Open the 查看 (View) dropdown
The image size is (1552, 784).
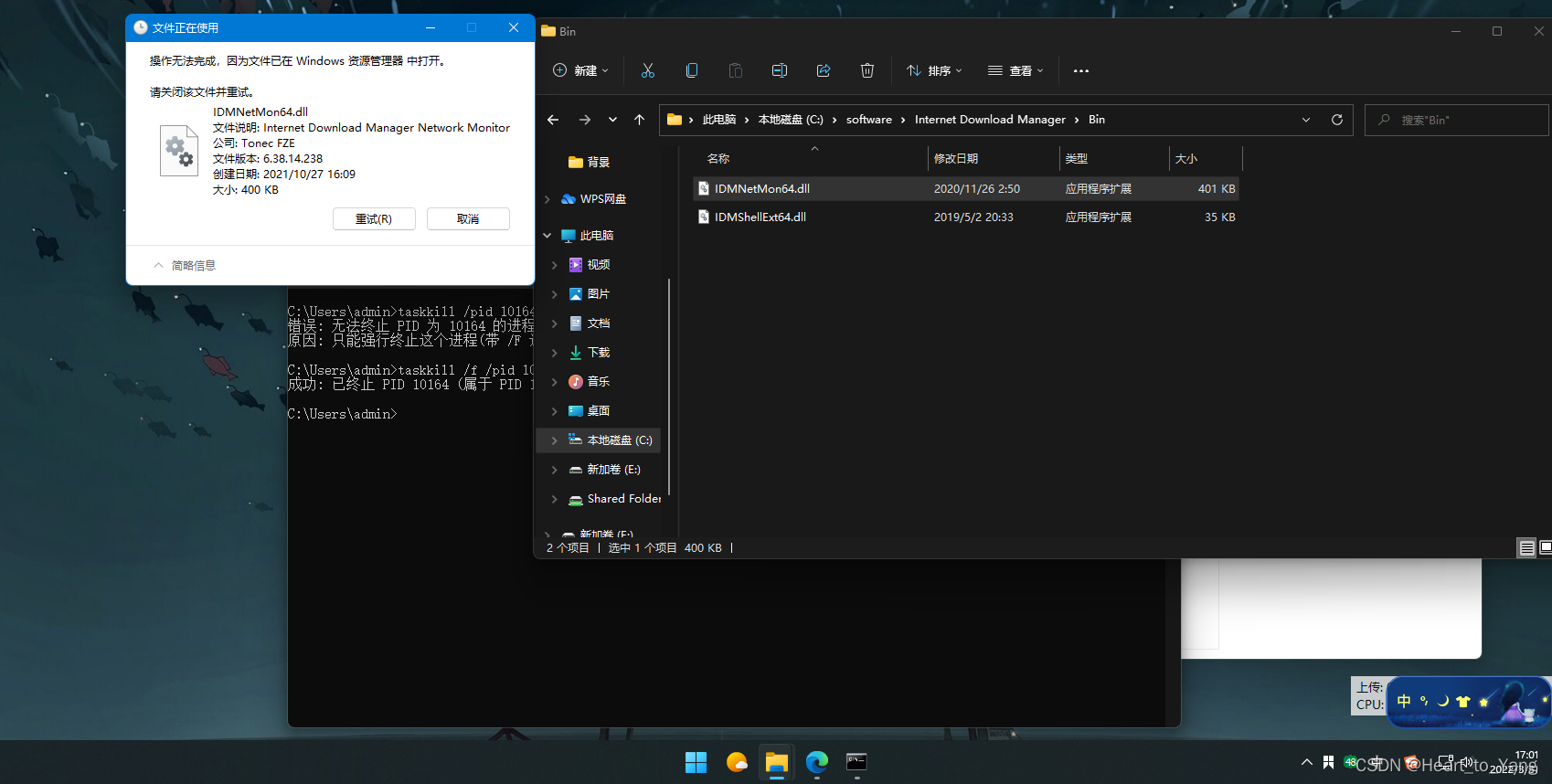[1015, 70]
